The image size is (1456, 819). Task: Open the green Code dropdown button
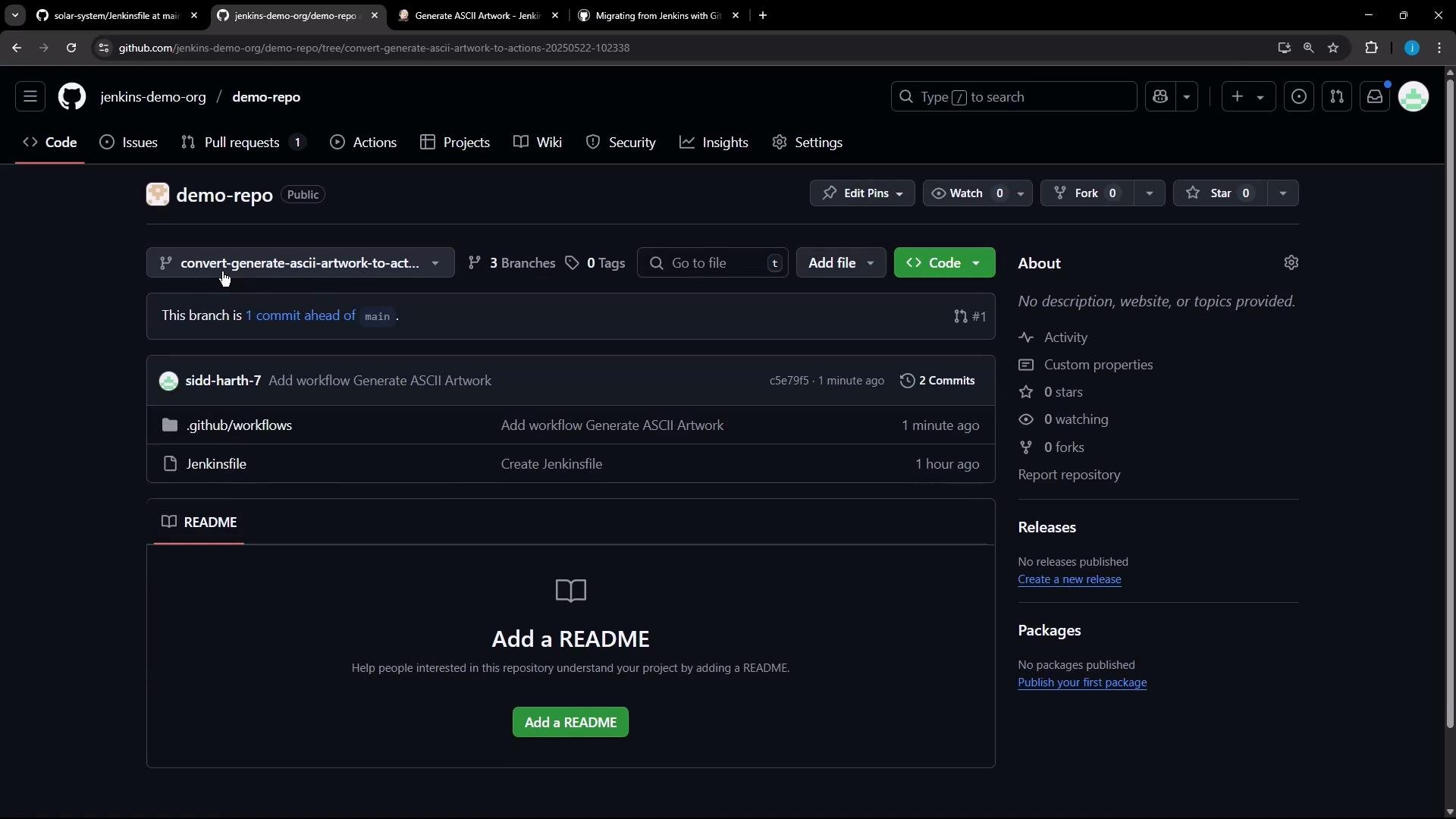pyautogui.click(x=944, y=263)
